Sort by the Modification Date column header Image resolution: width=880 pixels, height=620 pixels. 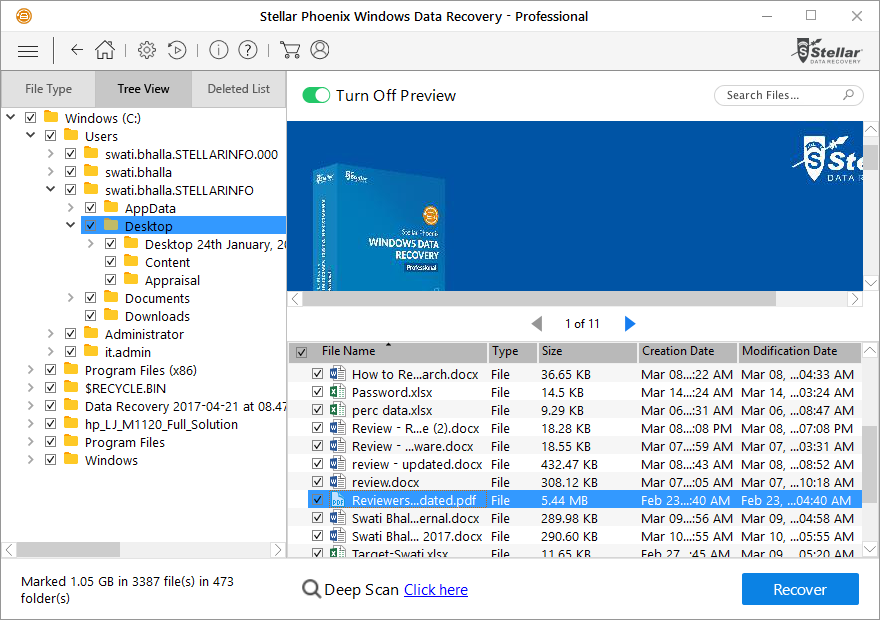click(799, 352)
